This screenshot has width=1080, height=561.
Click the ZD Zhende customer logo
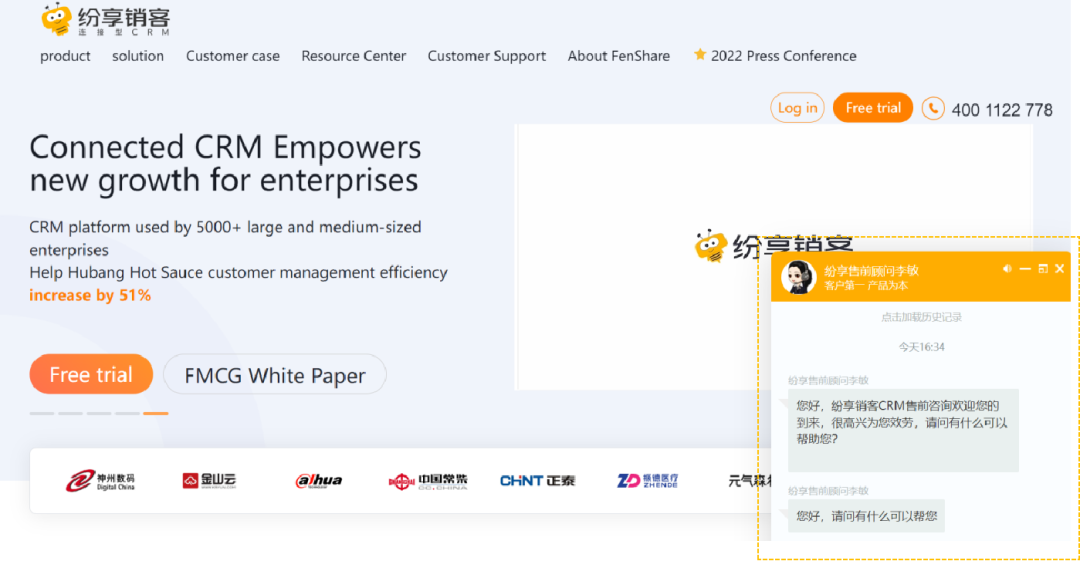pyautogui.click(x=647, y=480)
